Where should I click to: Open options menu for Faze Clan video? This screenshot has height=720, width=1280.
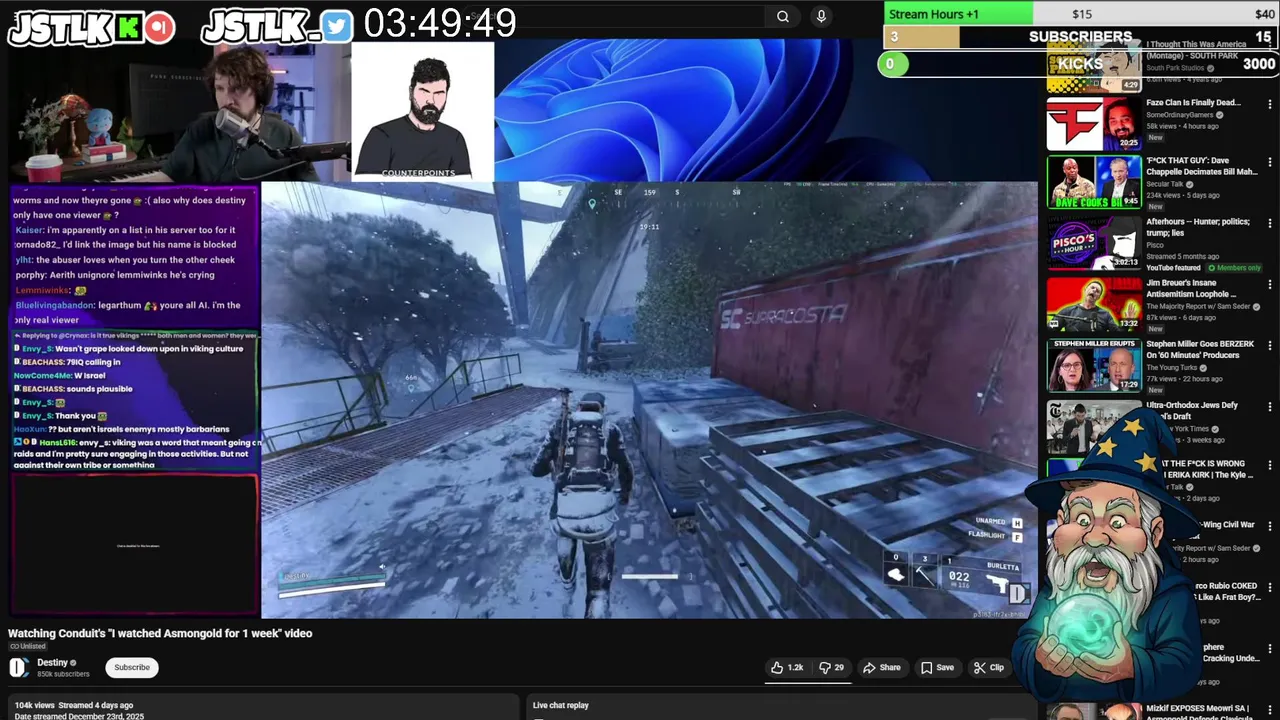point(1270,104)
